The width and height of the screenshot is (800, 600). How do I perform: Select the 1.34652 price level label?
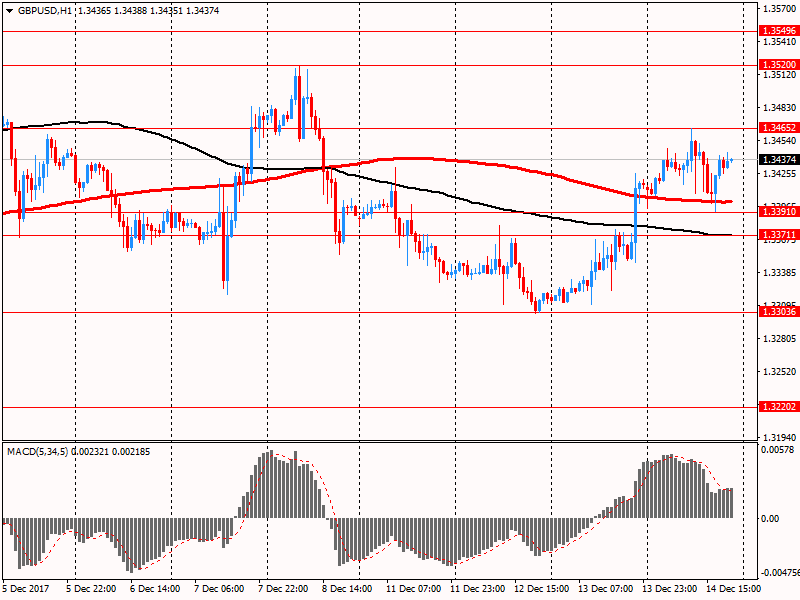coord(779,128)
